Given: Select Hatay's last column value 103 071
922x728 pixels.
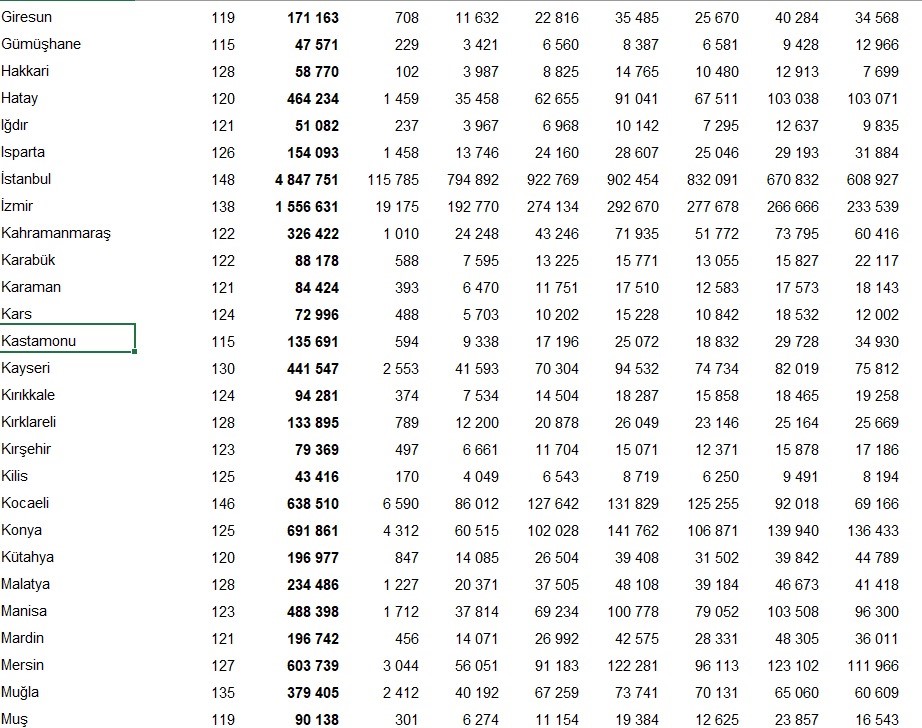Looking at the screenshot, I should [871, 99].
